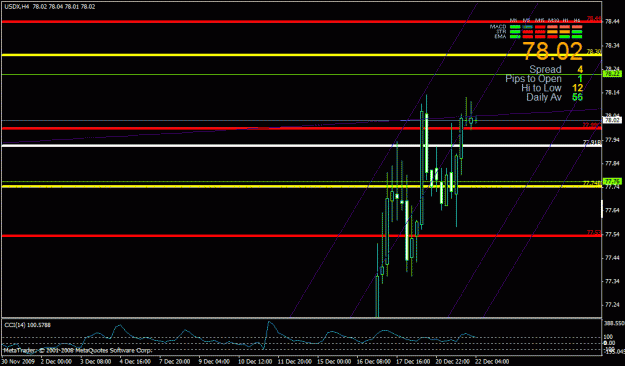Click the 77.64 price axis label
The height and width of the screenshot is (366, 625).
612,210
